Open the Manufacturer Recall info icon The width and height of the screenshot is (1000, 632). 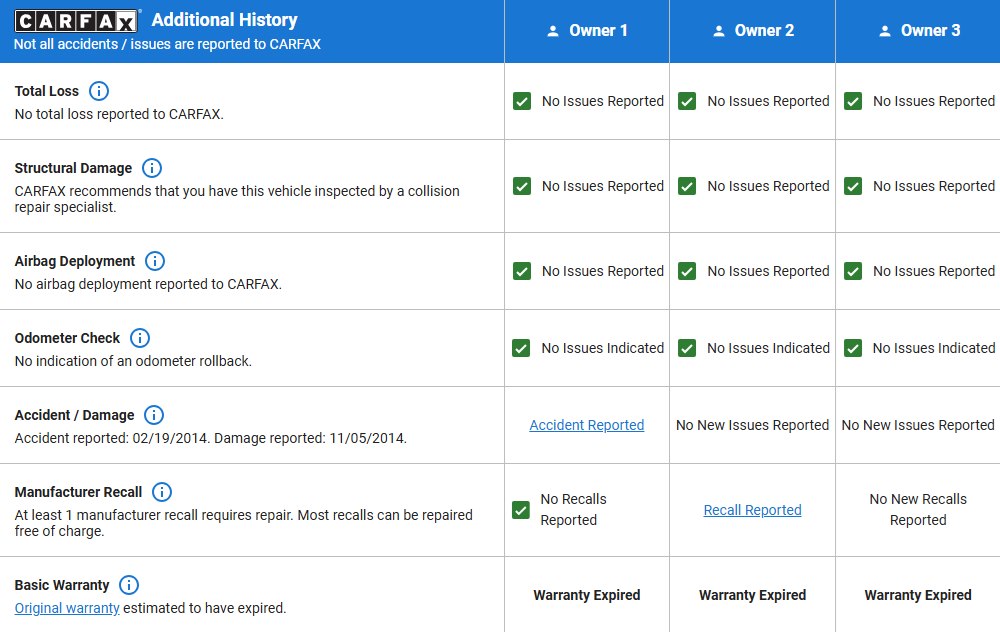pyautogui.click(x=162, y=492)
